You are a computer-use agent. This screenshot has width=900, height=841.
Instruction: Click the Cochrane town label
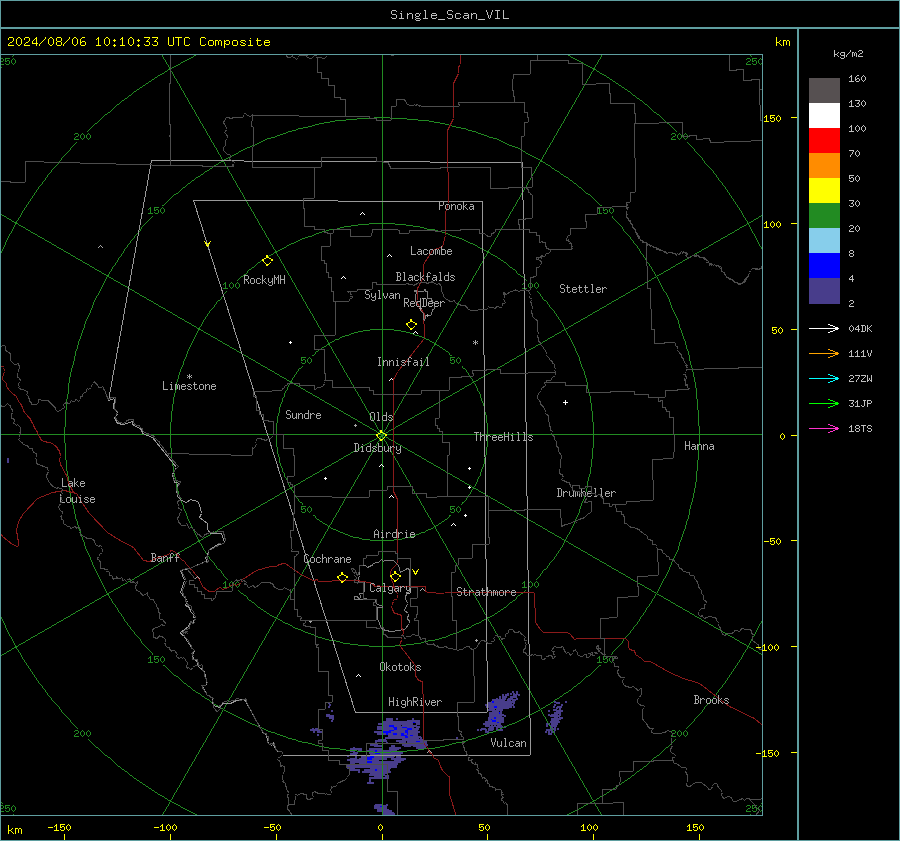(x=327, y=559)
